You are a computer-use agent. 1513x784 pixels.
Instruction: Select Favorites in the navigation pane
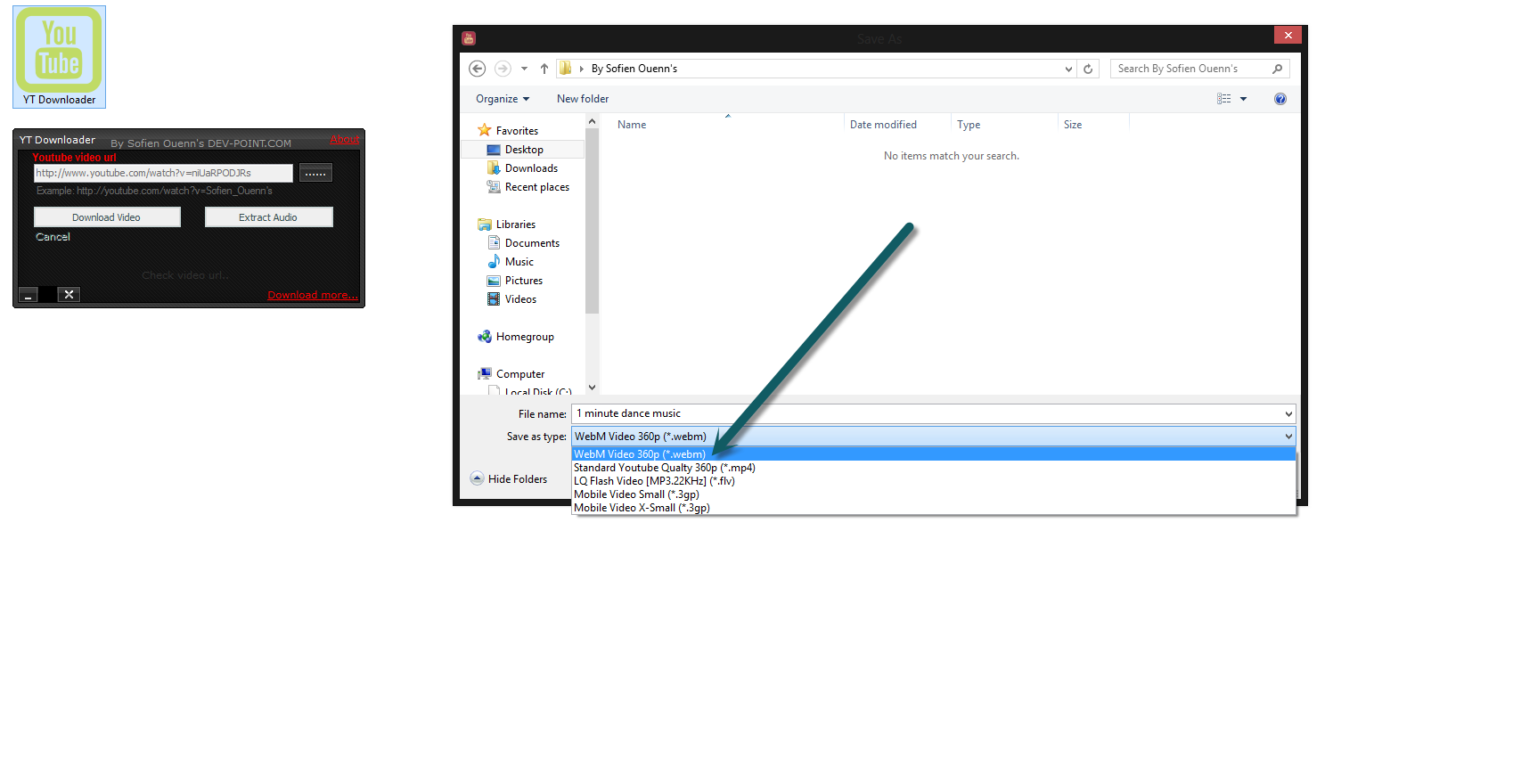pyautogui.click(x=517, y=131)
